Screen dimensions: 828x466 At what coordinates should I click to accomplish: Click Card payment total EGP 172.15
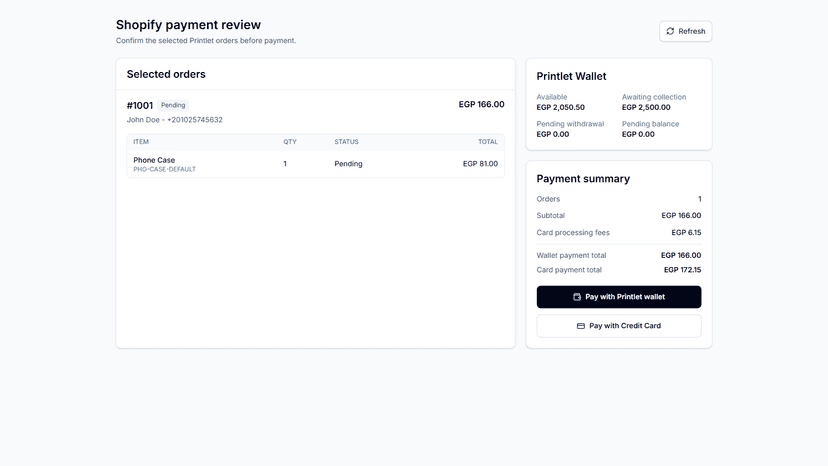click(682, 270)
